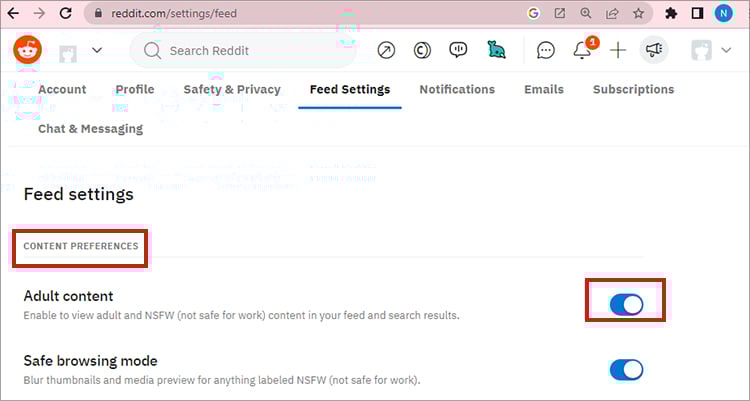Open the Emails tab
Image resolution: width=750 pixels, height=401 pixels.
[544, 89]
